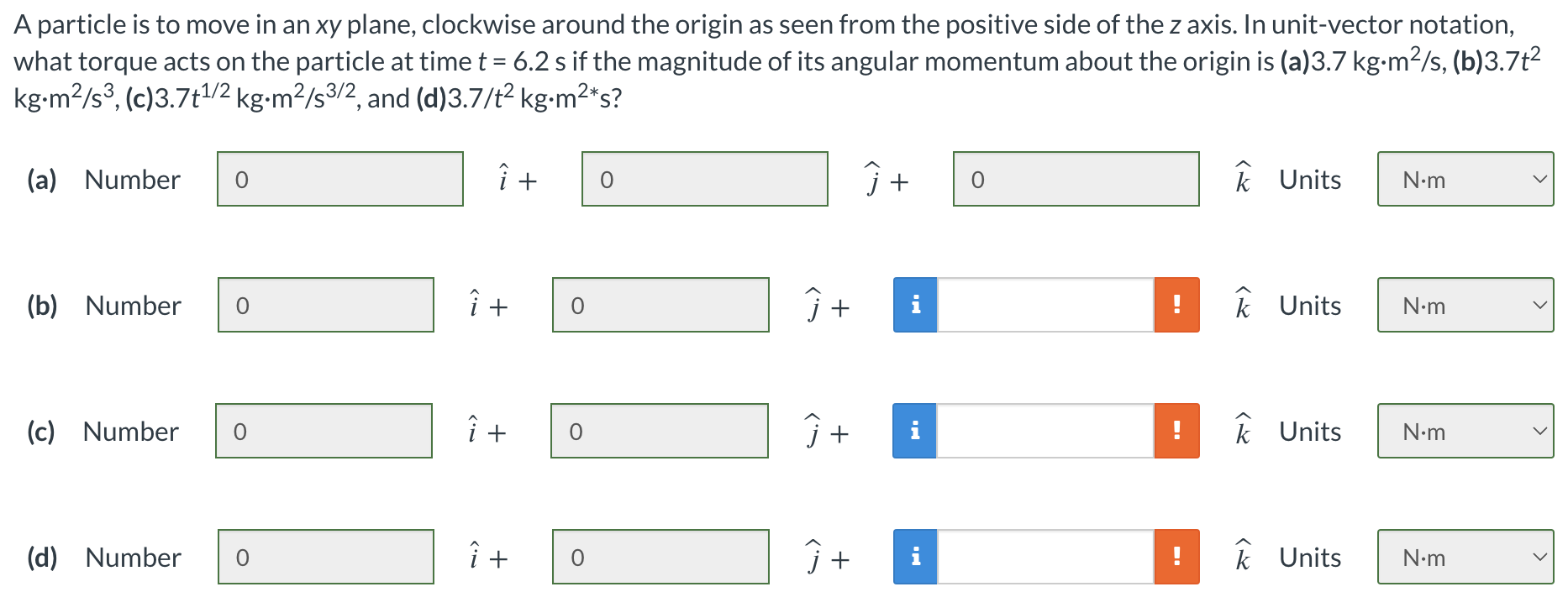Viewport: 1568px width, 613px height.
Task: Select the k̂ component field in part (a)
Action: [x=1076, y=179]
